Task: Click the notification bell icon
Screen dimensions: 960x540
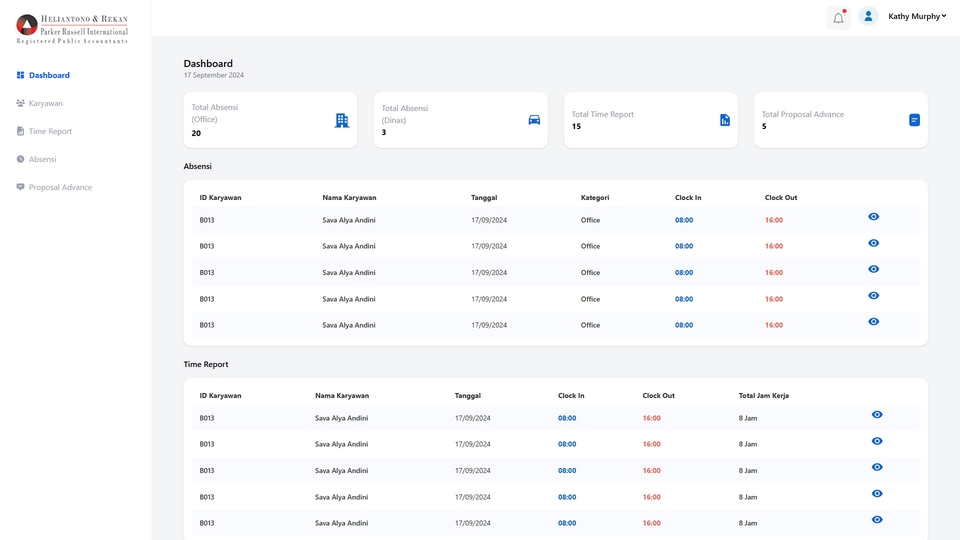Action: tap(838, 18)
